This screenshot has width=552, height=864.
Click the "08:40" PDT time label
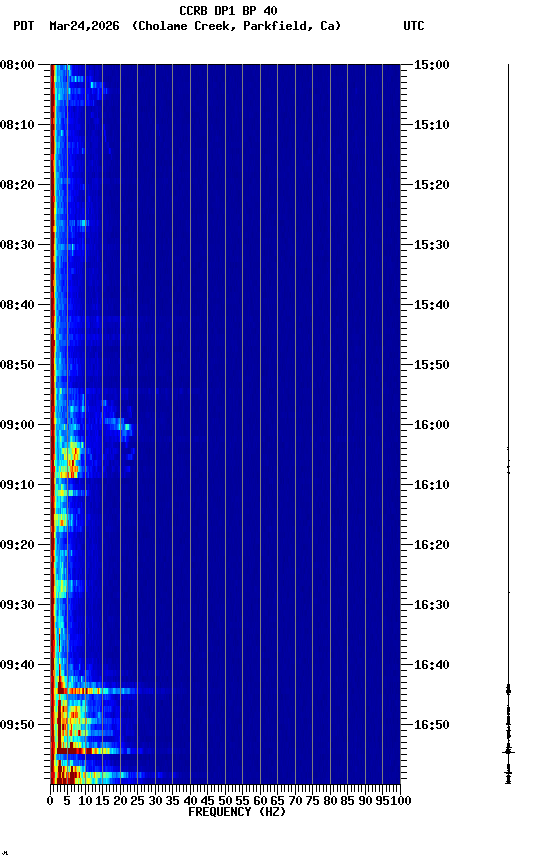click(x=17, y=305)
